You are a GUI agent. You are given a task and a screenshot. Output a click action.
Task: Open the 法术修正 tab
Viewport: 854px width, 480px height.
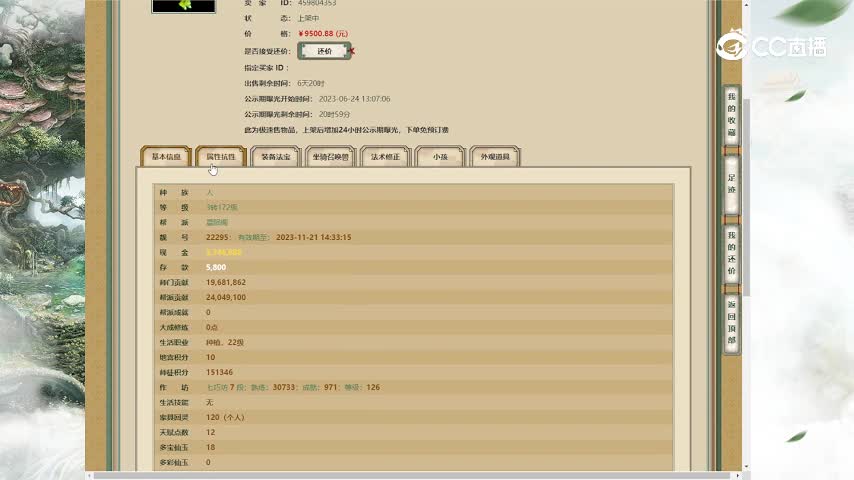click(x=385, y=156)
